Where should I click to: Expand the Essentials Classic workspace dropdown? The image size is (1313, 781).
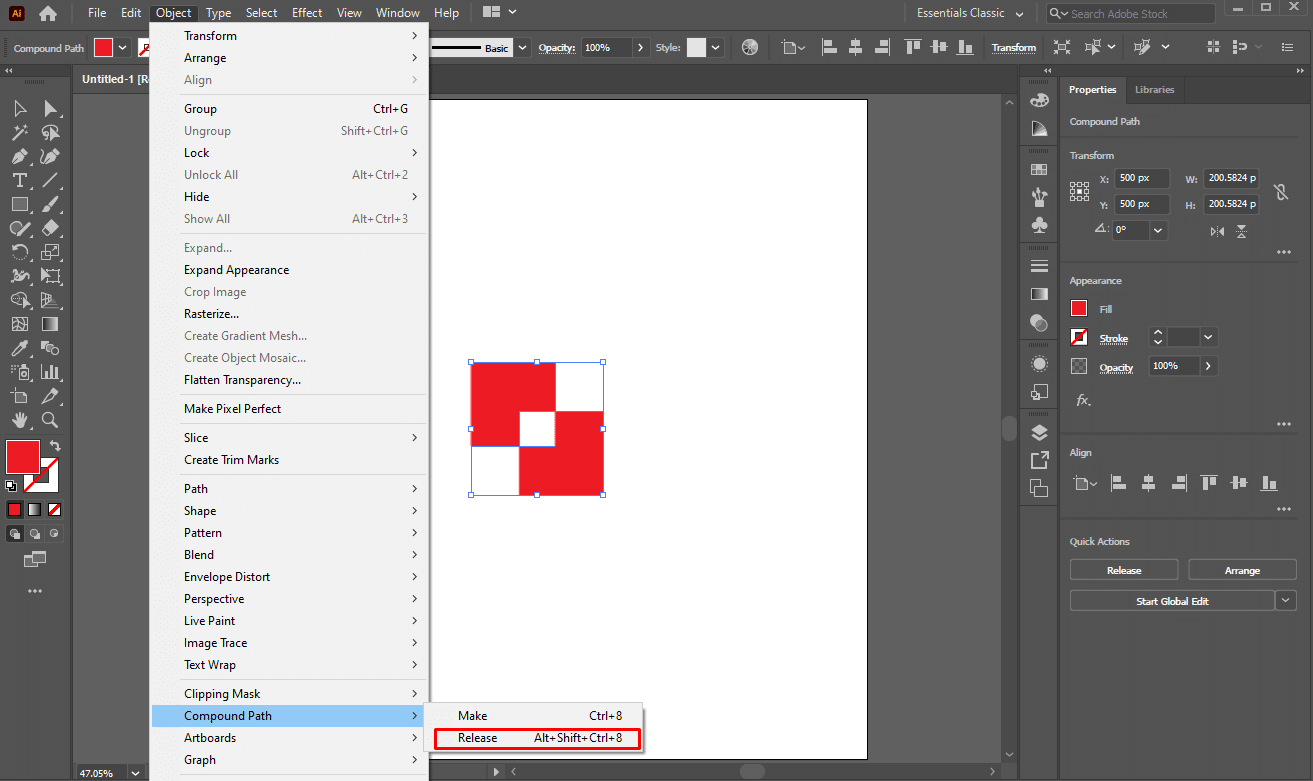click(1019, 14)
